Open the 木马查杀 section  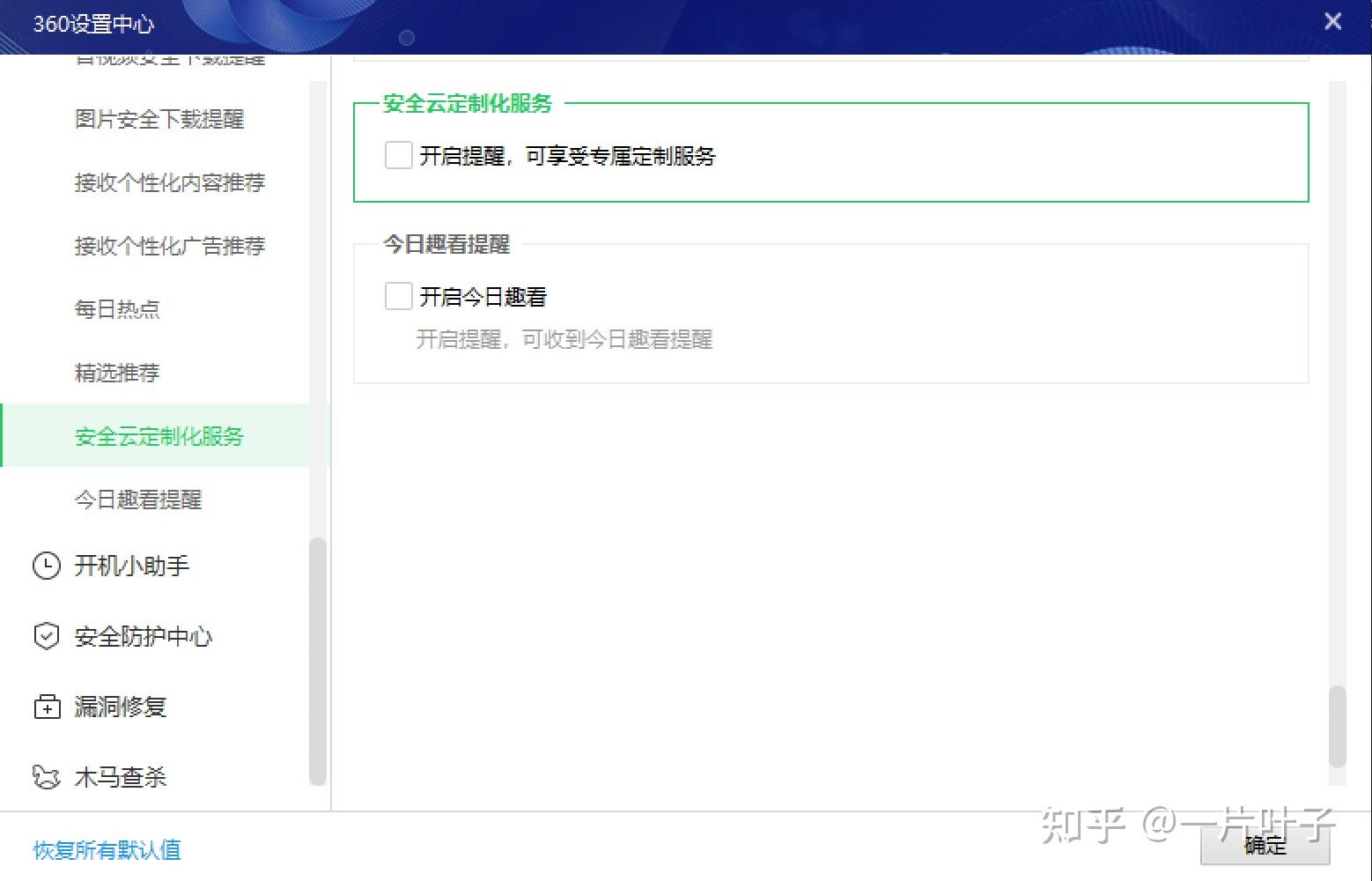121,777
